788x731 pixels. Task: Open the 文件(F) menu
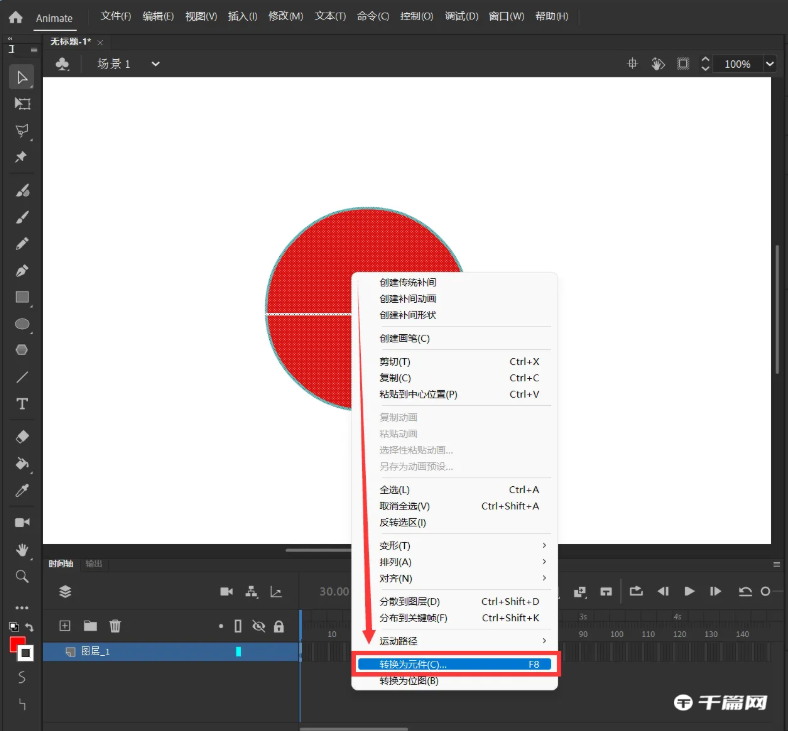click(116, 16)
